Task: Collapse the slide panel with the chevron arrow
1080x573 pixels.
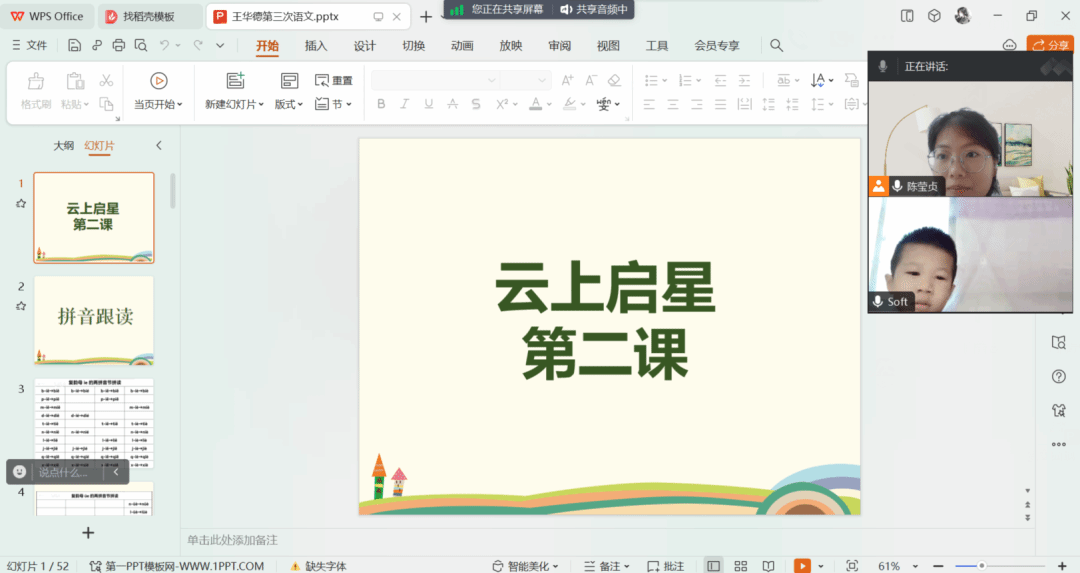Action: point(158,146)
